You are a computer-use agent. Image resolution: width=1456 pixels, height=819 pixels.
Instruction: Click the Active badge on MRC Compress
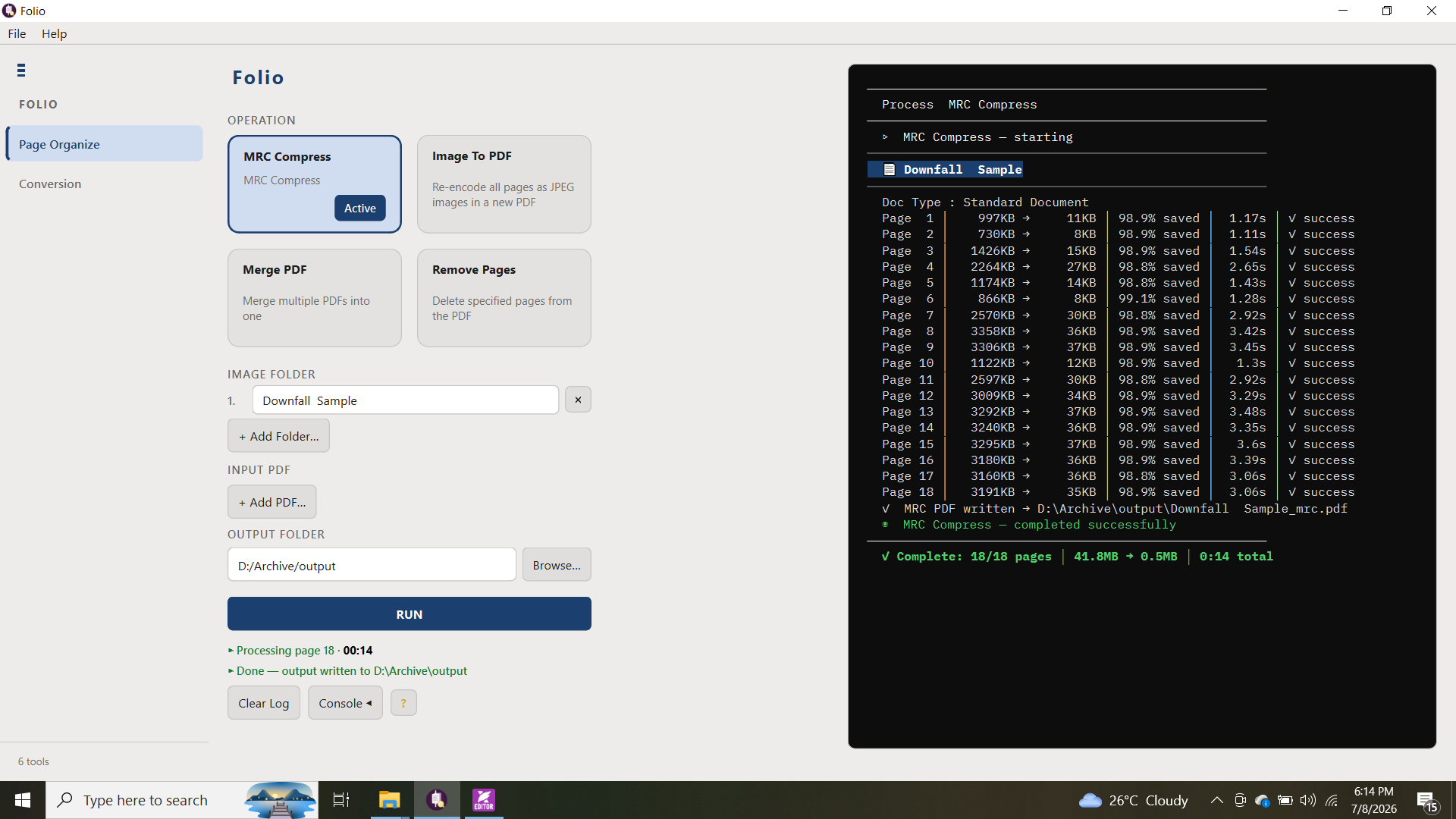[x=360, y=208]
